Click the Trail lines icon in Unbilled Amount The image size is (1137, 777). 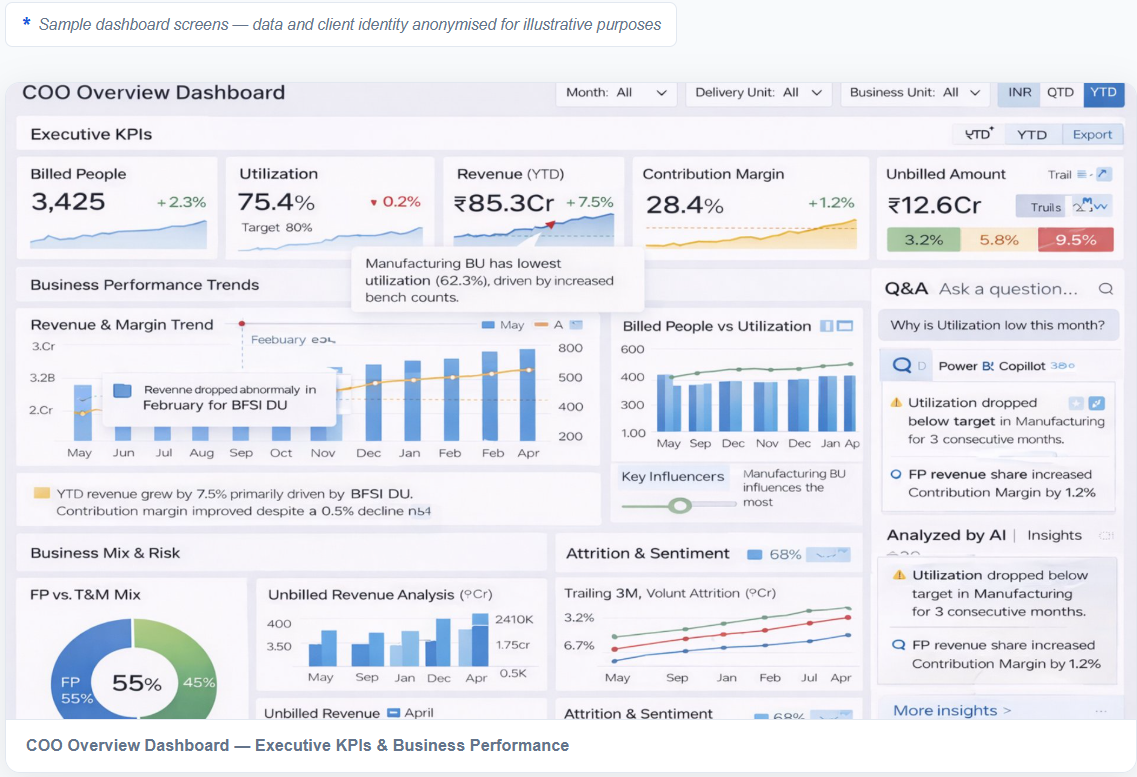click(x=1082, y=174)
